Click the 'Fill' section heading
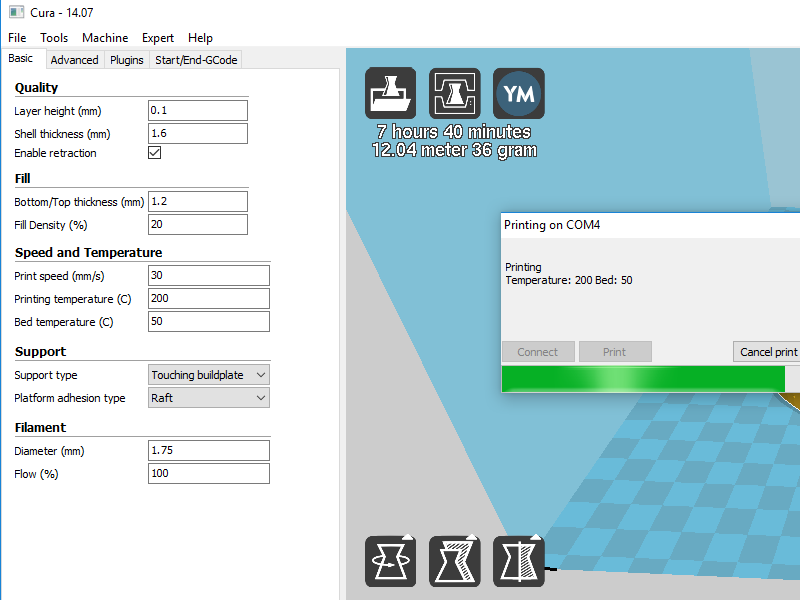Image resolution: width=800 pixels, height=600 pixels. click(x=22, y=179)
